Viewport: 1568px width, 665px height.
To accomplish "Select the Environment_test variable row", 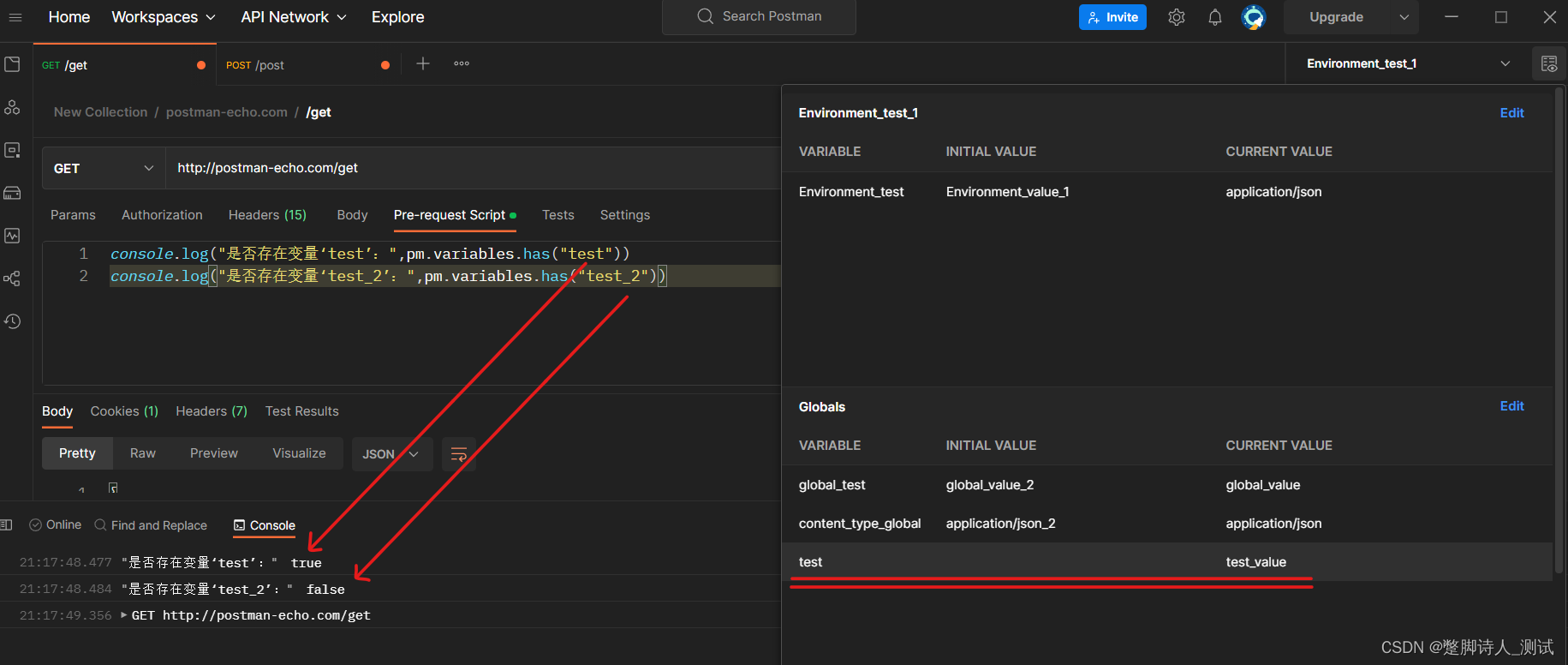I will (x=1167, y=192).
